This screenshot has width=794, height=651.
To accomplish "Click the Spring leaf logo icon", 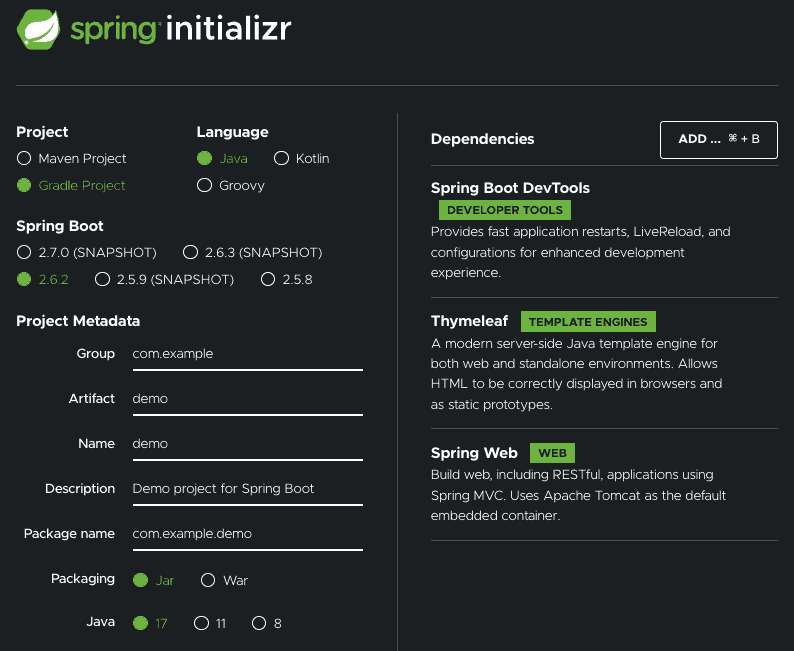I will [38, 29].
